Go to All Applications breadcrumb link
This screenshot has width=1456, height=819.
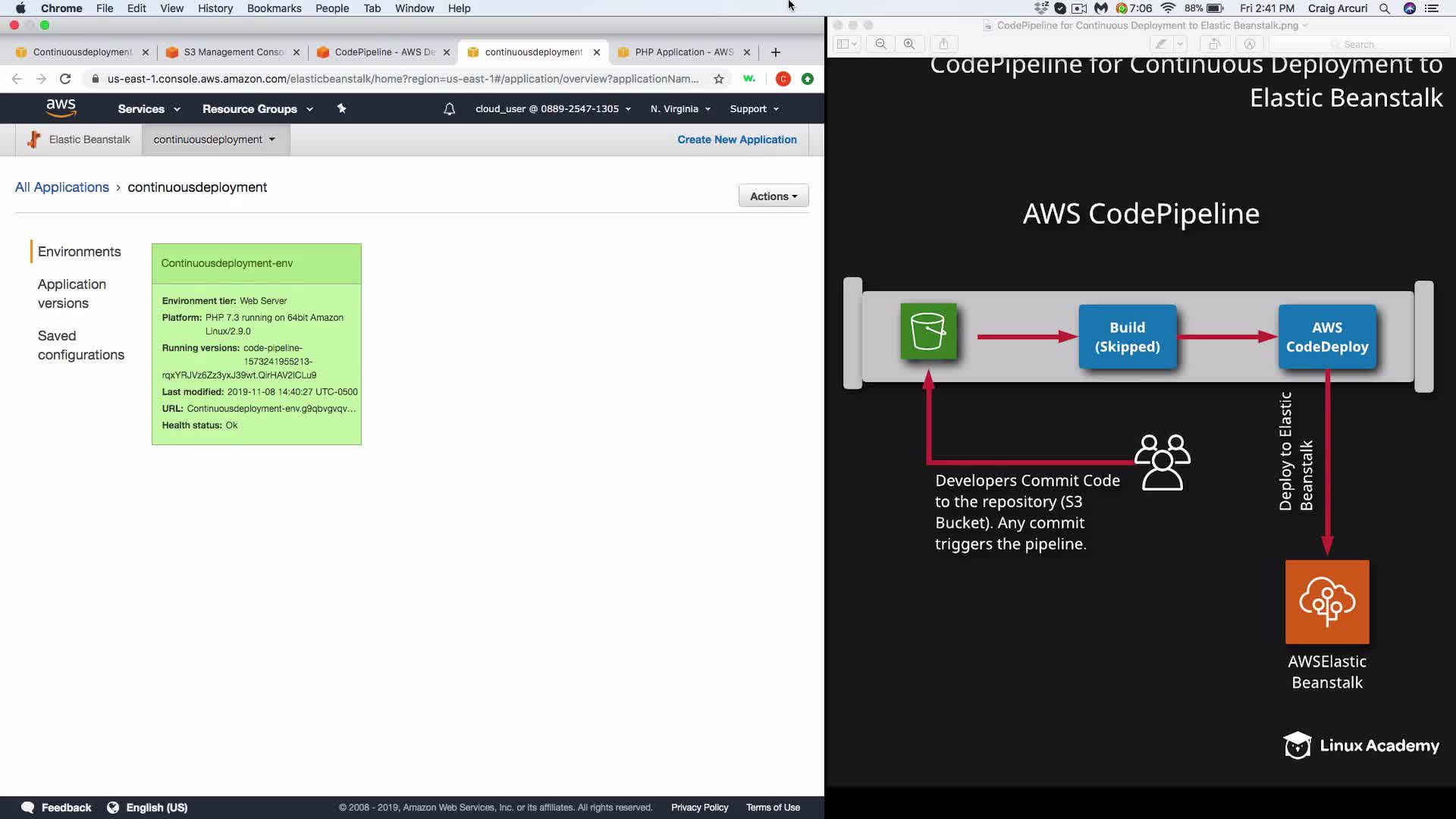(62, 187)
